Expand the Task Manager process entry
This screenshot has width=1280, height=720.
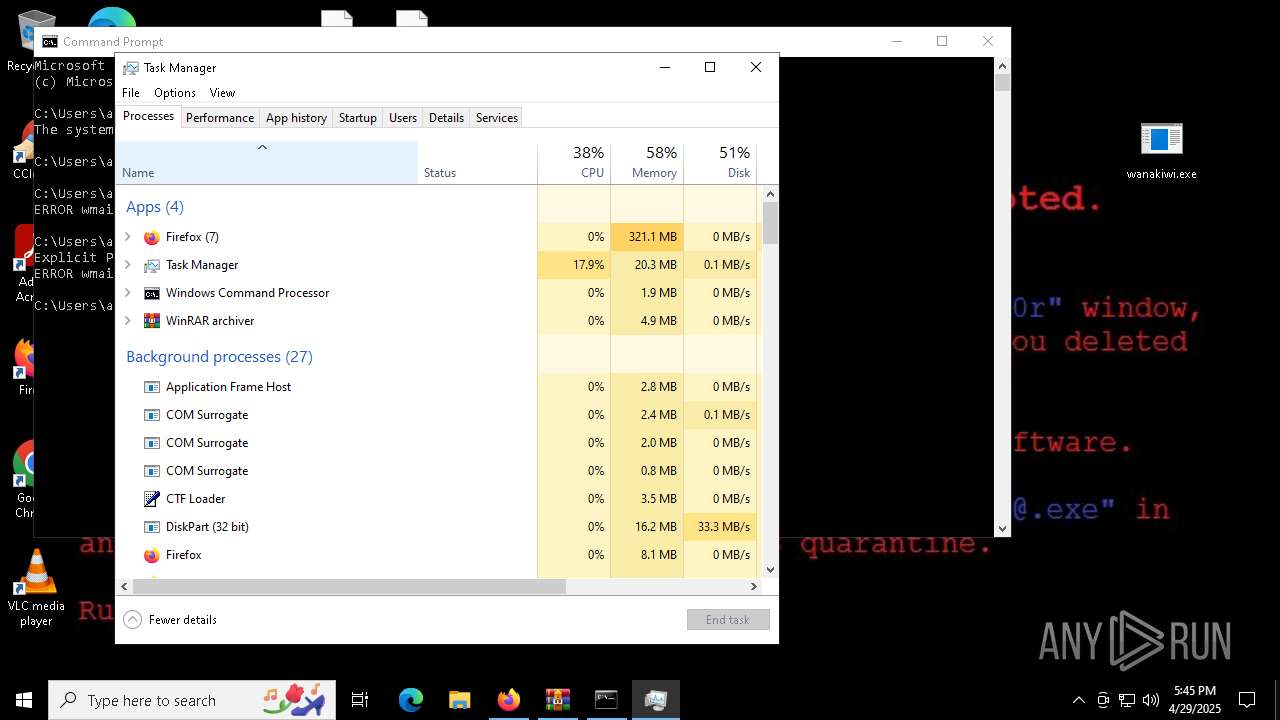click(127, 265)
